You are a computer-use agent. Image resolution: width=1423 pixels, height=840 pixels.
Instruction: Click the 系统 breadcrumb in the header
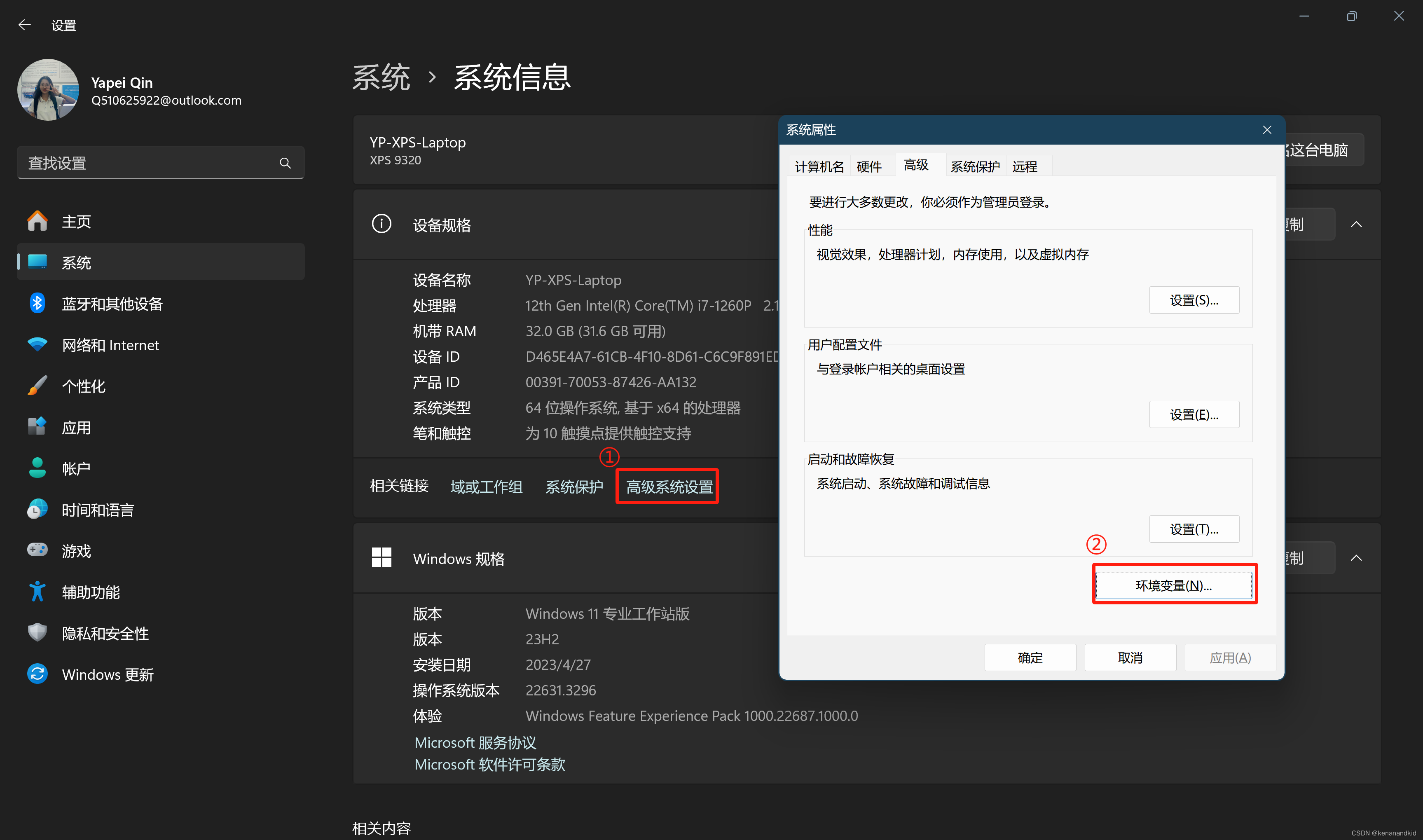pos(381,77)
